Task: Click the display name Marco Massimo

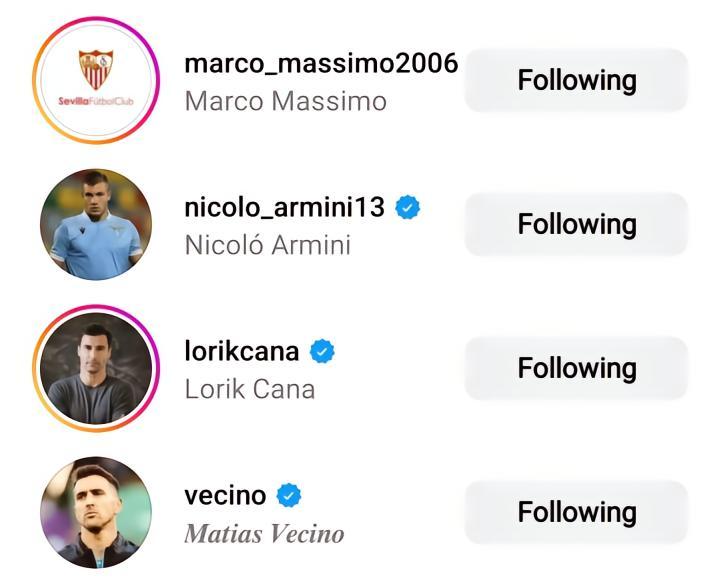Action: (x=285, y=101)
